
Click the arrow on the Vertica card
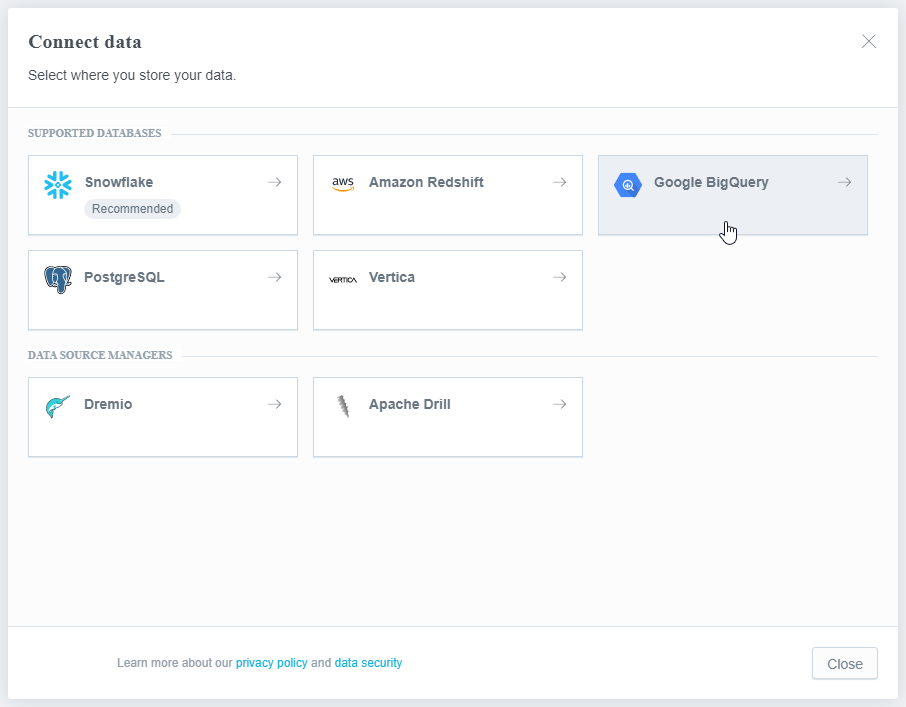click(559, 277)
